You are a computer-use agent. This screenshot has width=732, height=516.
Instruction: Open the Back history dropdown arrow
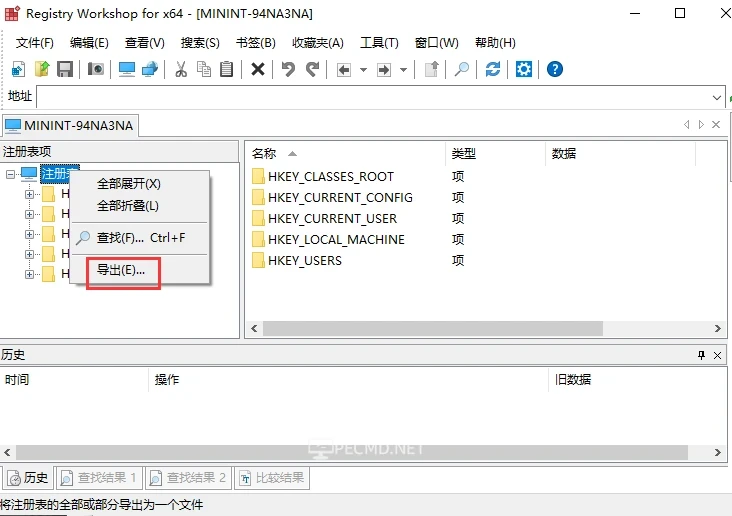pyautogui.click(x=363, y=70)
